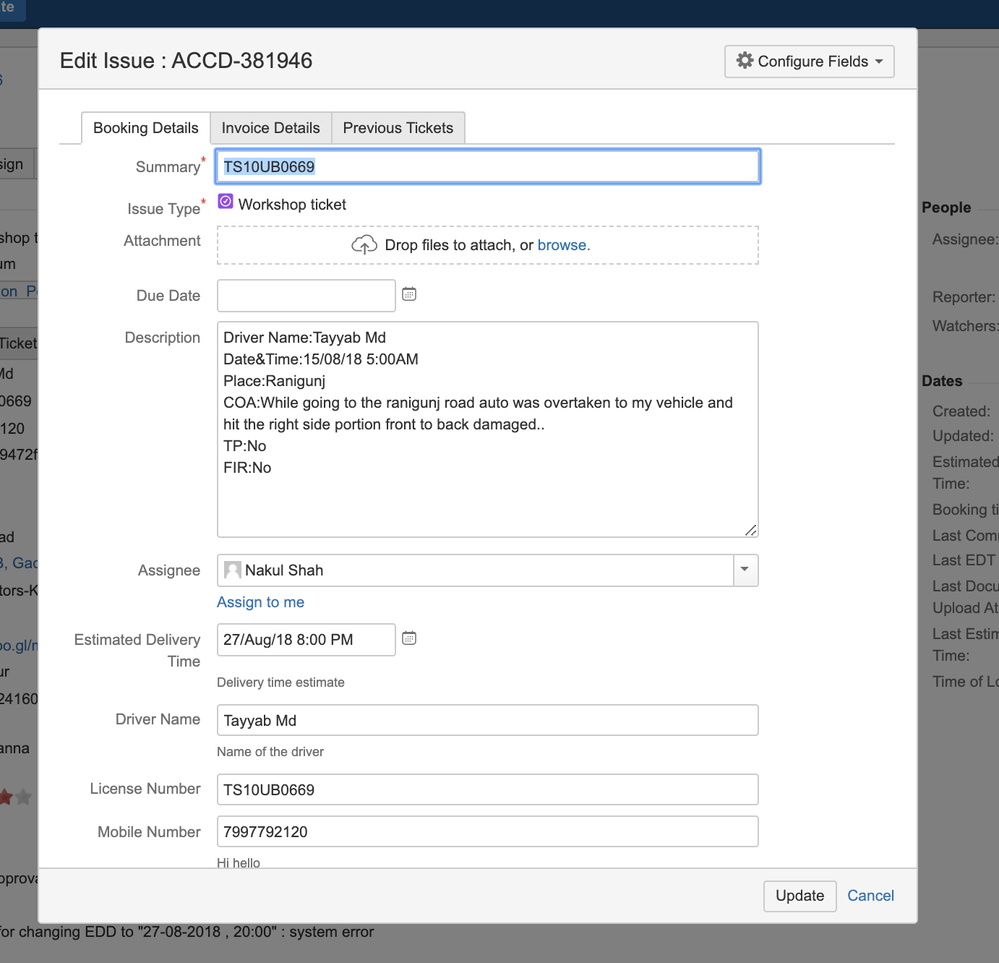Click the Due Date input field
The height and width of the screenshot is (963, 999).
[306, 296]
